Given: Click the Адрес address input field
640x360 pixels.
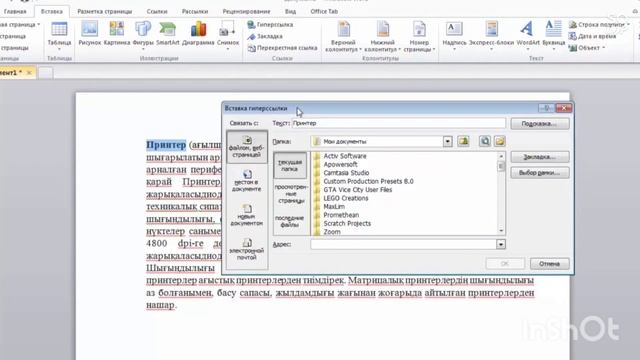Looking at the screenshot, I should (x=403, y=244).
